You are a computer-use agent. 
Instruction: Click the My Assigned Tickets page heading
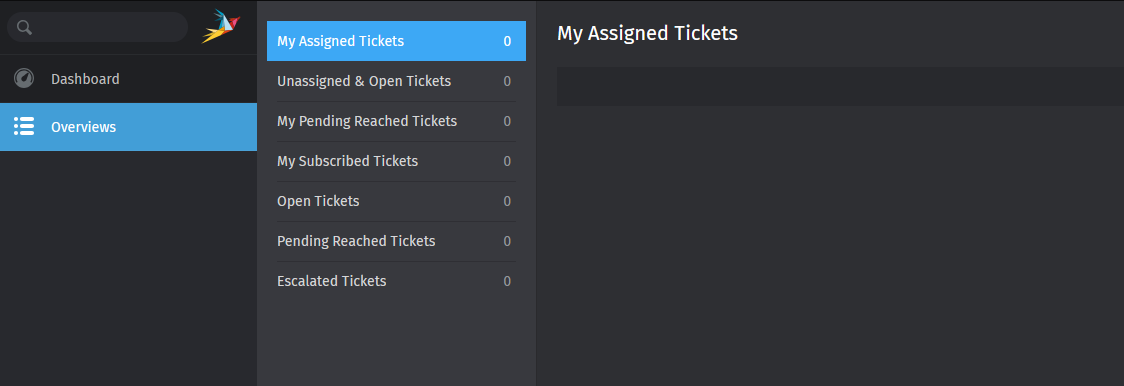[647, 33]
